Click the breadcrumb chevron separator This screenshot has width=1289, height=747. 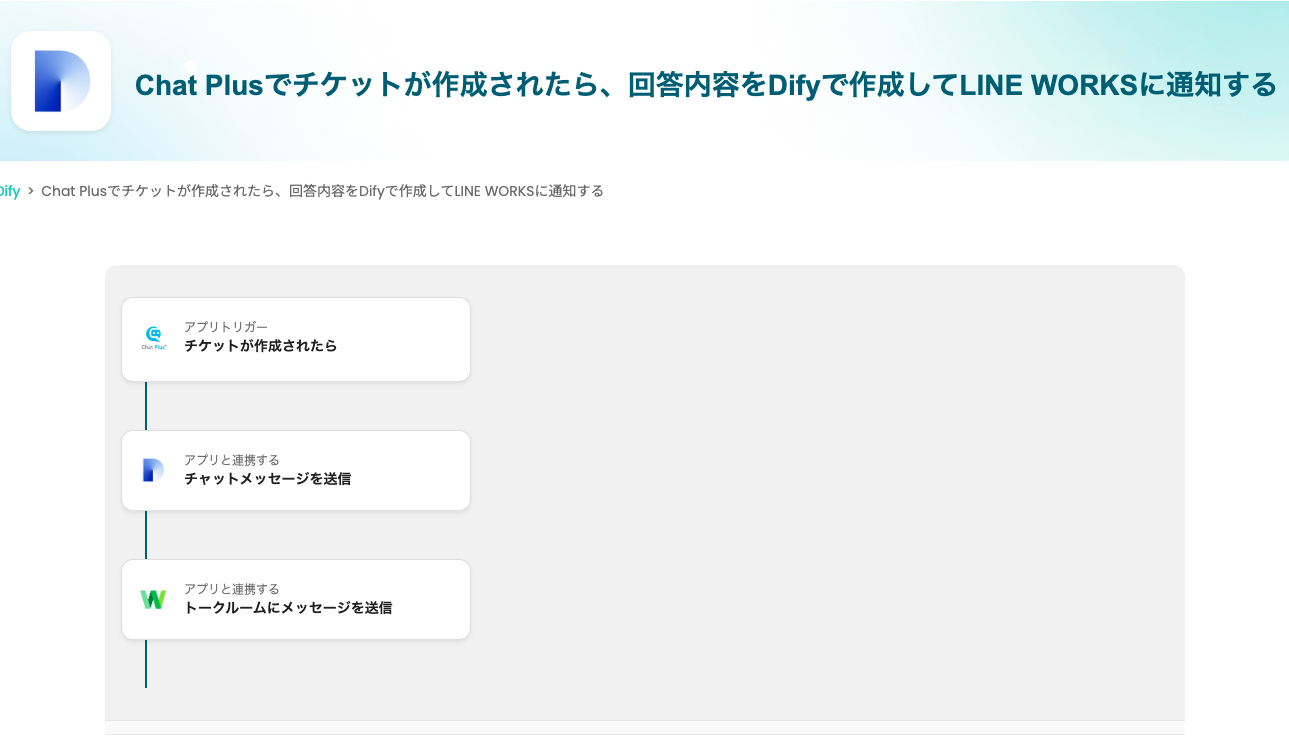31,191
